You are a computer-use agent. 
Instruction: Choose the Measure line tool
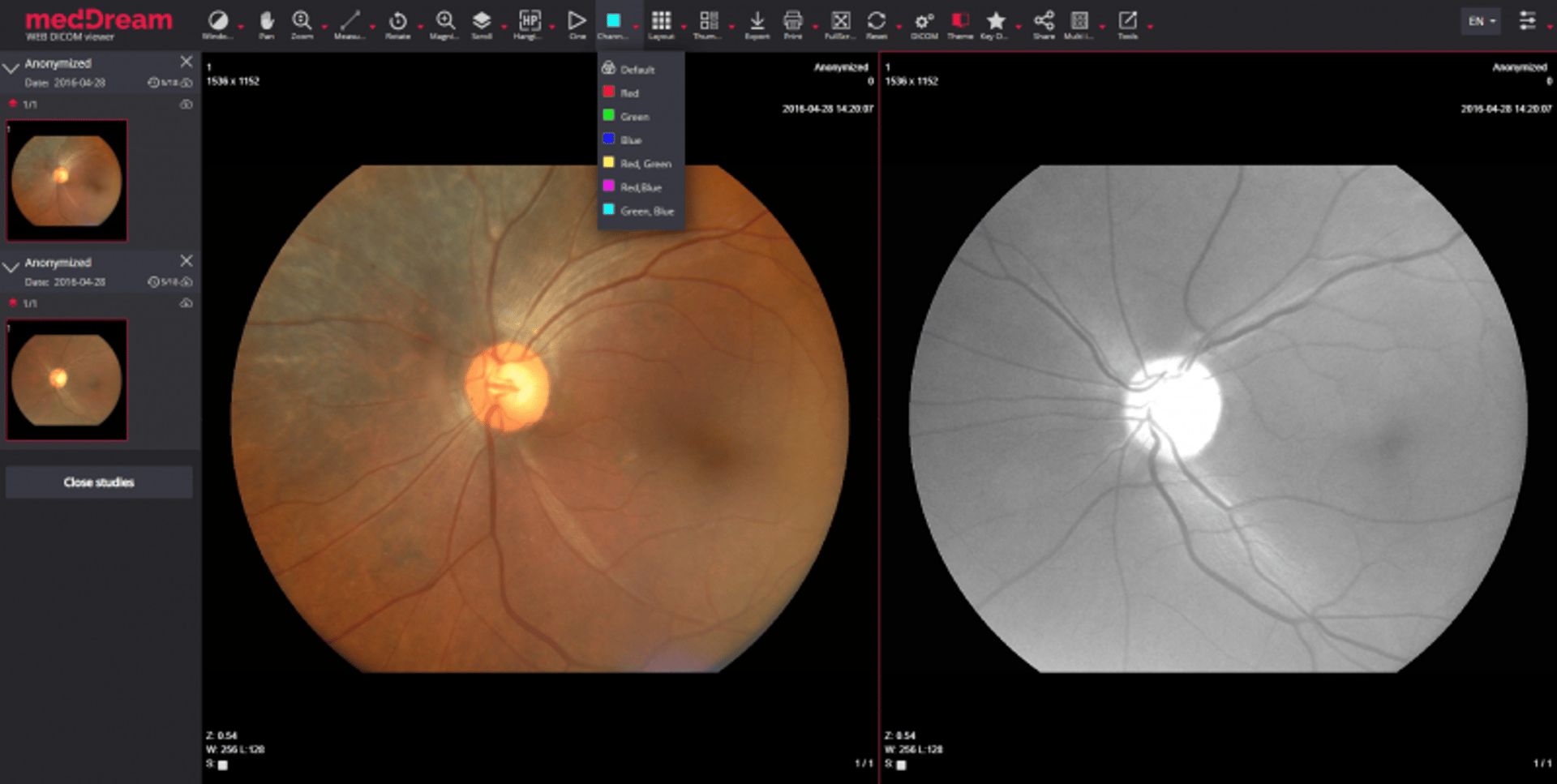pyautogui.click(x=350, y=23)
